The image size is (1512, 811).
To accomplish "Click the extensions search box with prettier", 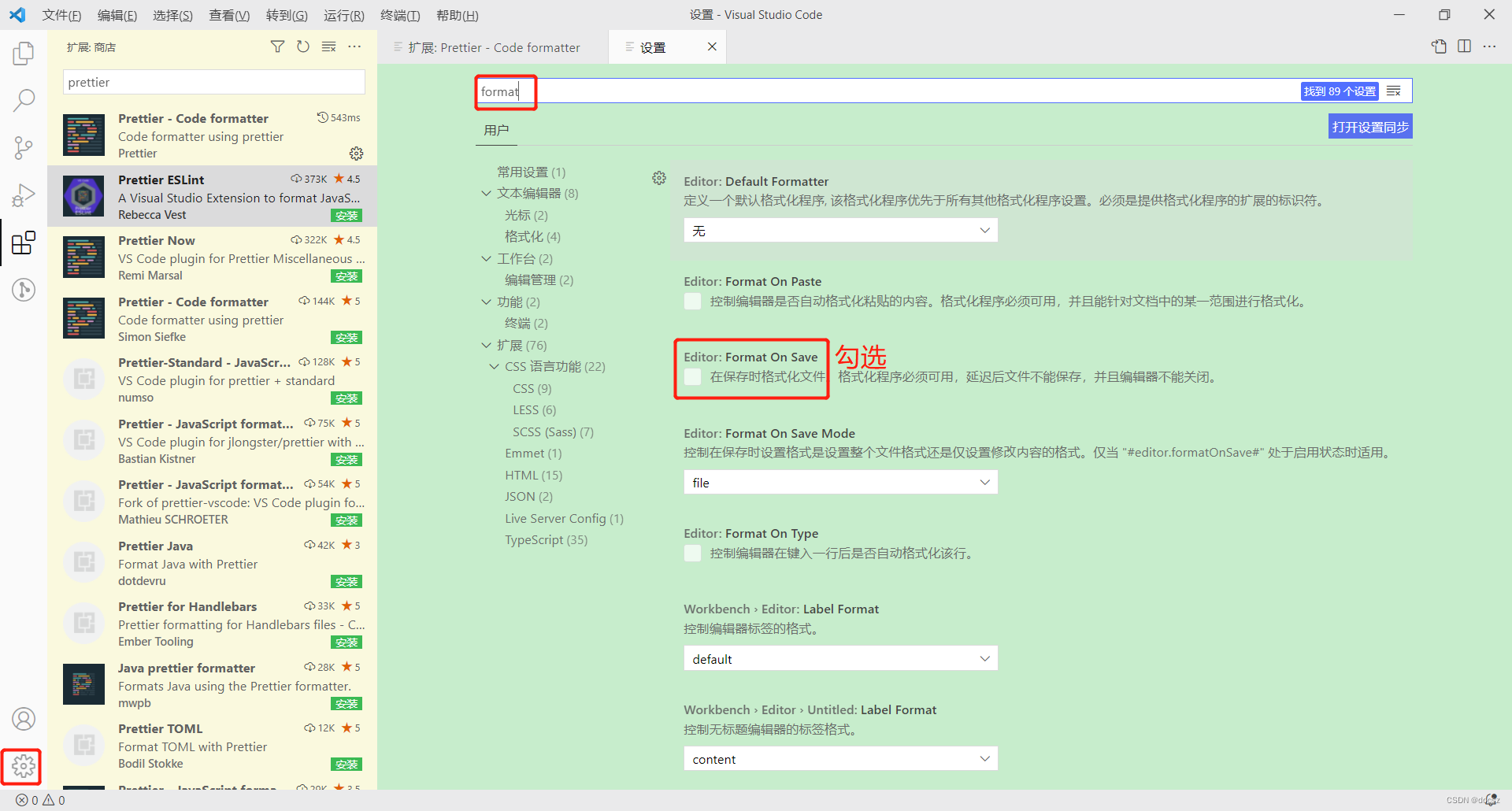I will pyautogui.click(x=213, y=82).
